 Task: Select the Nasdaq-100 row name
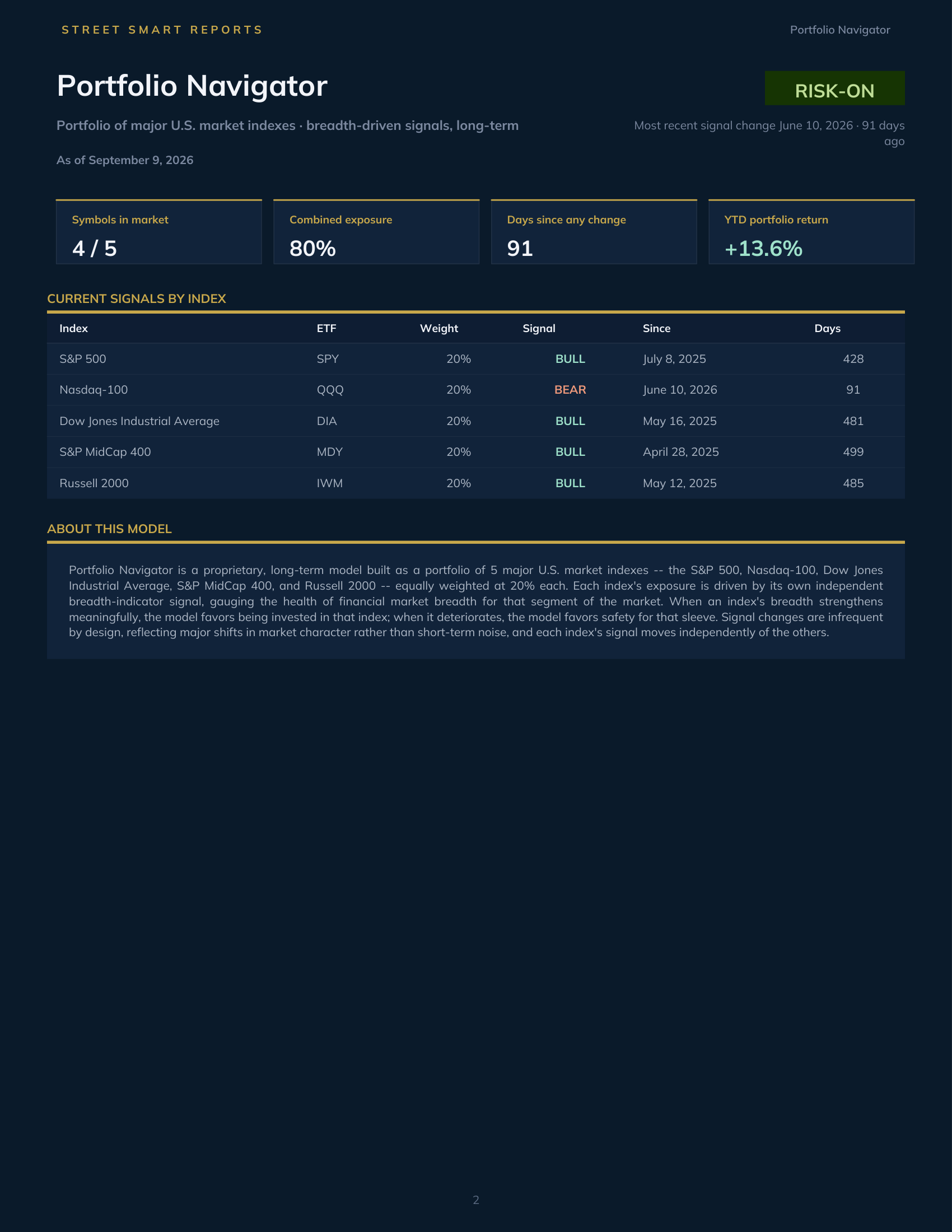pos(94,390)
